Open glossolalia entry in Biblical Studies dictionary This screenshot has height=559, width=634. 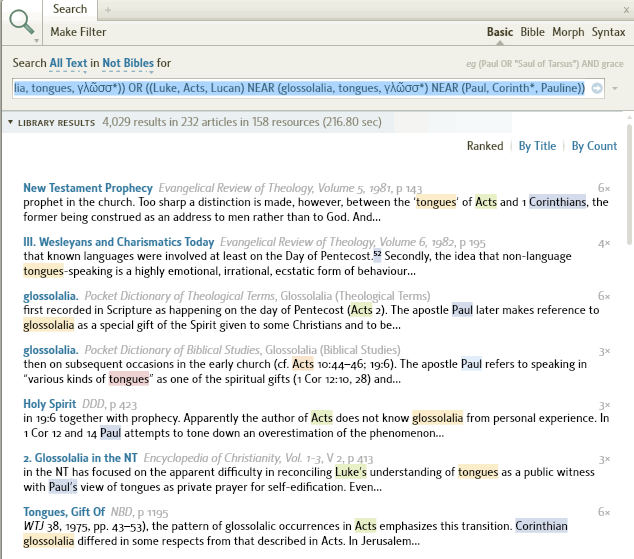coord(51,350)
